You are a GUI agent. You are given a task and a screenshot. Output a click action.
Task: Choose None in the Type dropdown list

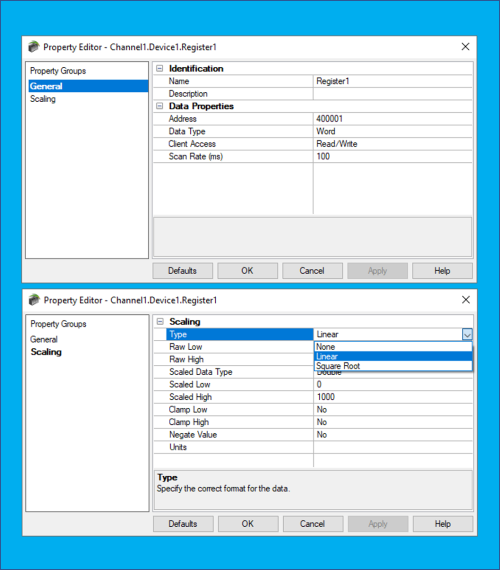tap(393, 346)
